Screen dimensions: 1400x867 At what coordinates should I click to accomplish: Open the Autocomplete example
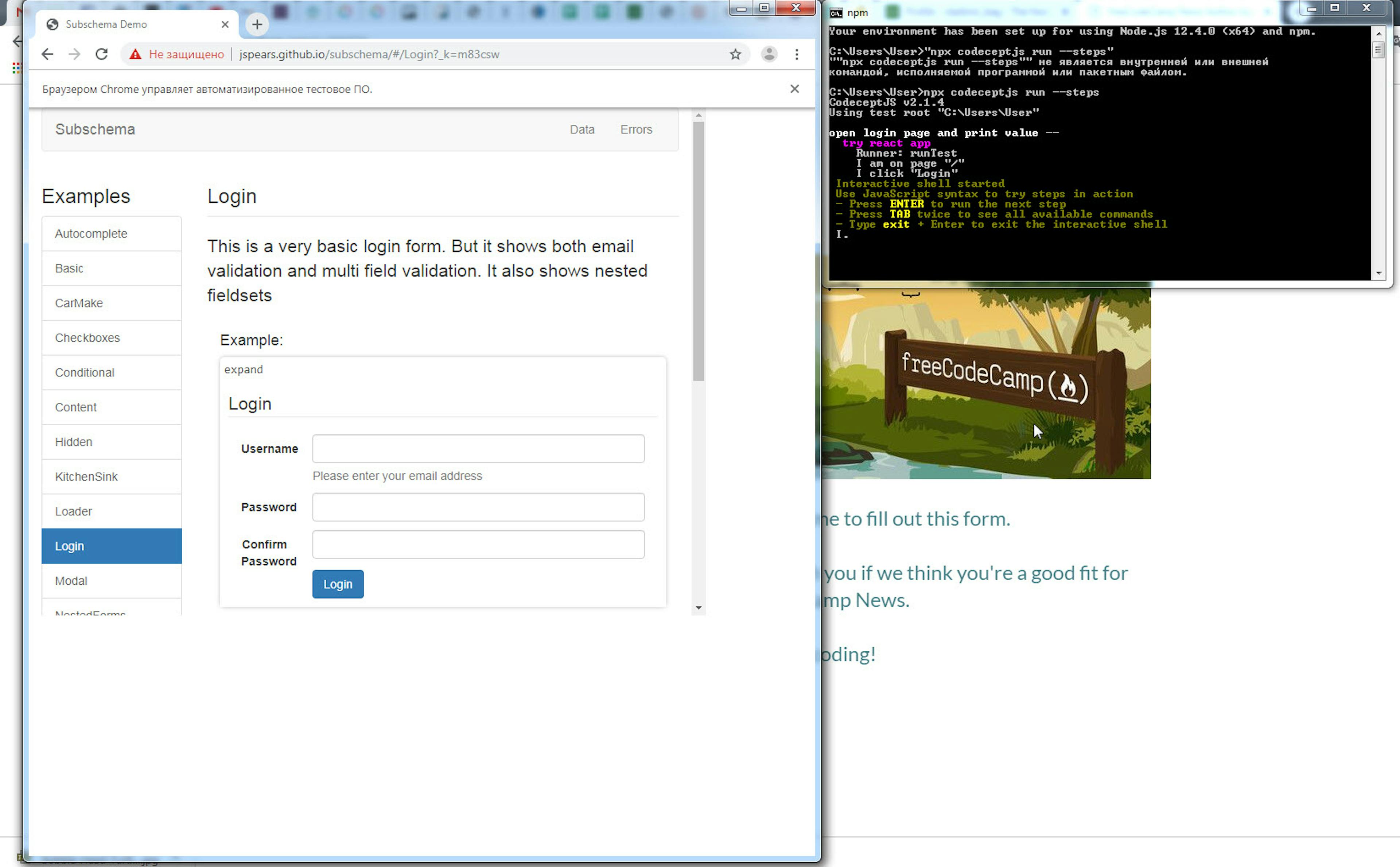pyautogui.click(x=112, y=234)
